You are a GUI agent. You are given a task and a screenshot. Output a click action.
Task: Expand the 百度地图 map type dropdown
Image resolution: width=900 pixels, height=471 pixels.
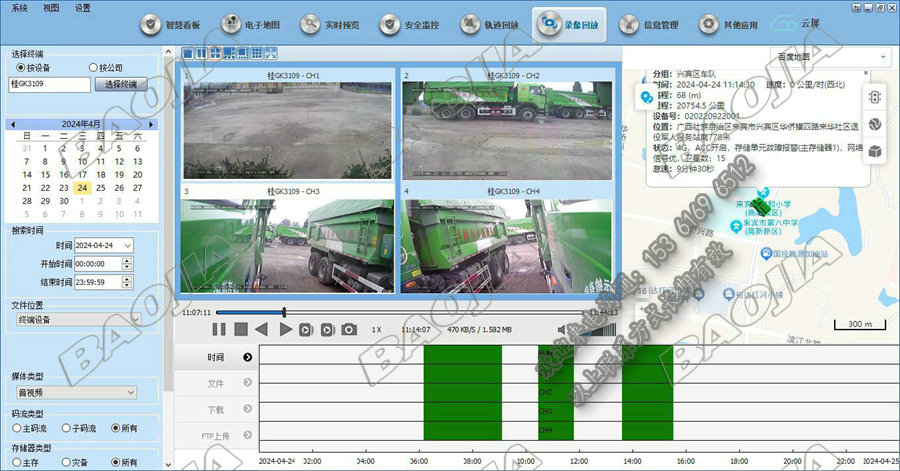tap(821, 57)
